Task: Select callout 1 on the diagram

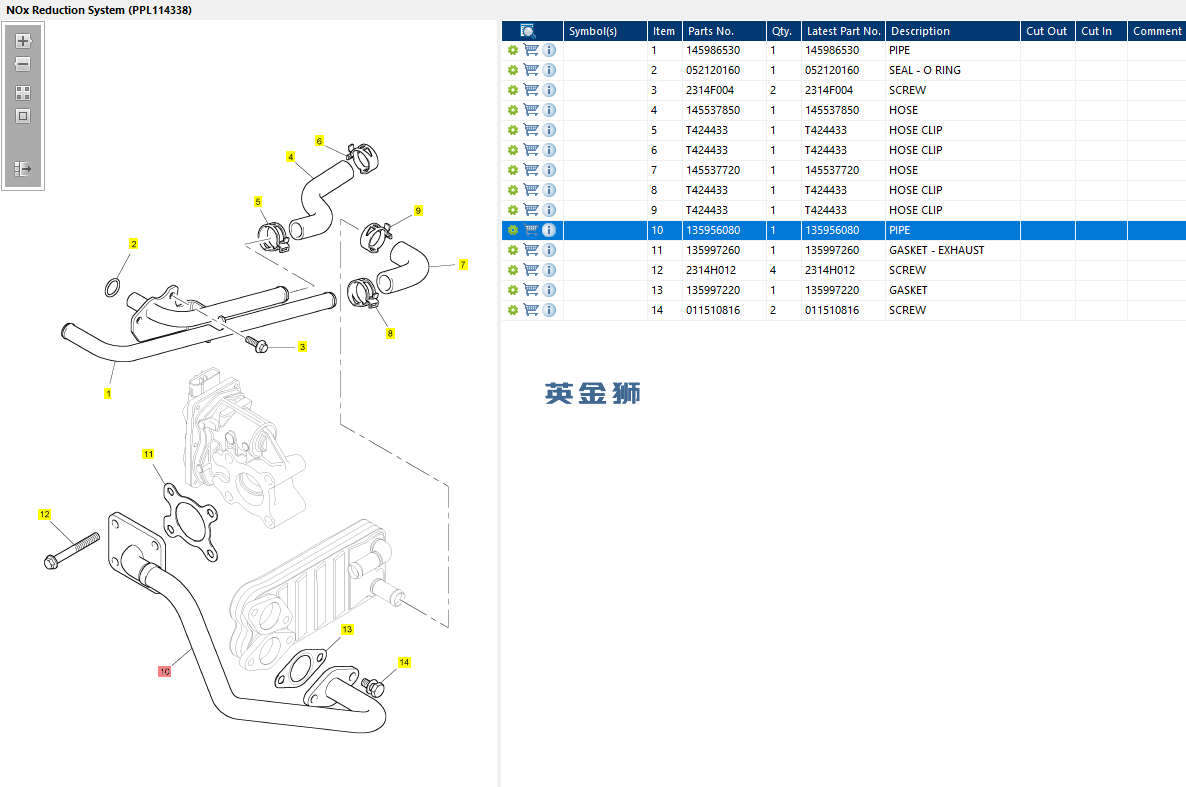Action: click(x=108, y=394)
